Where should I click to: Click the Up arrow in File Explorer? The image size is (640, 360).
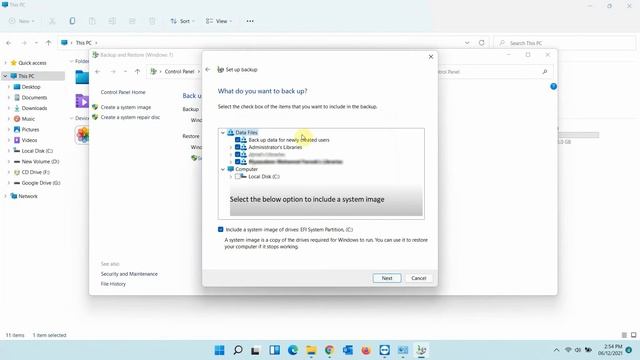(49, 43)
